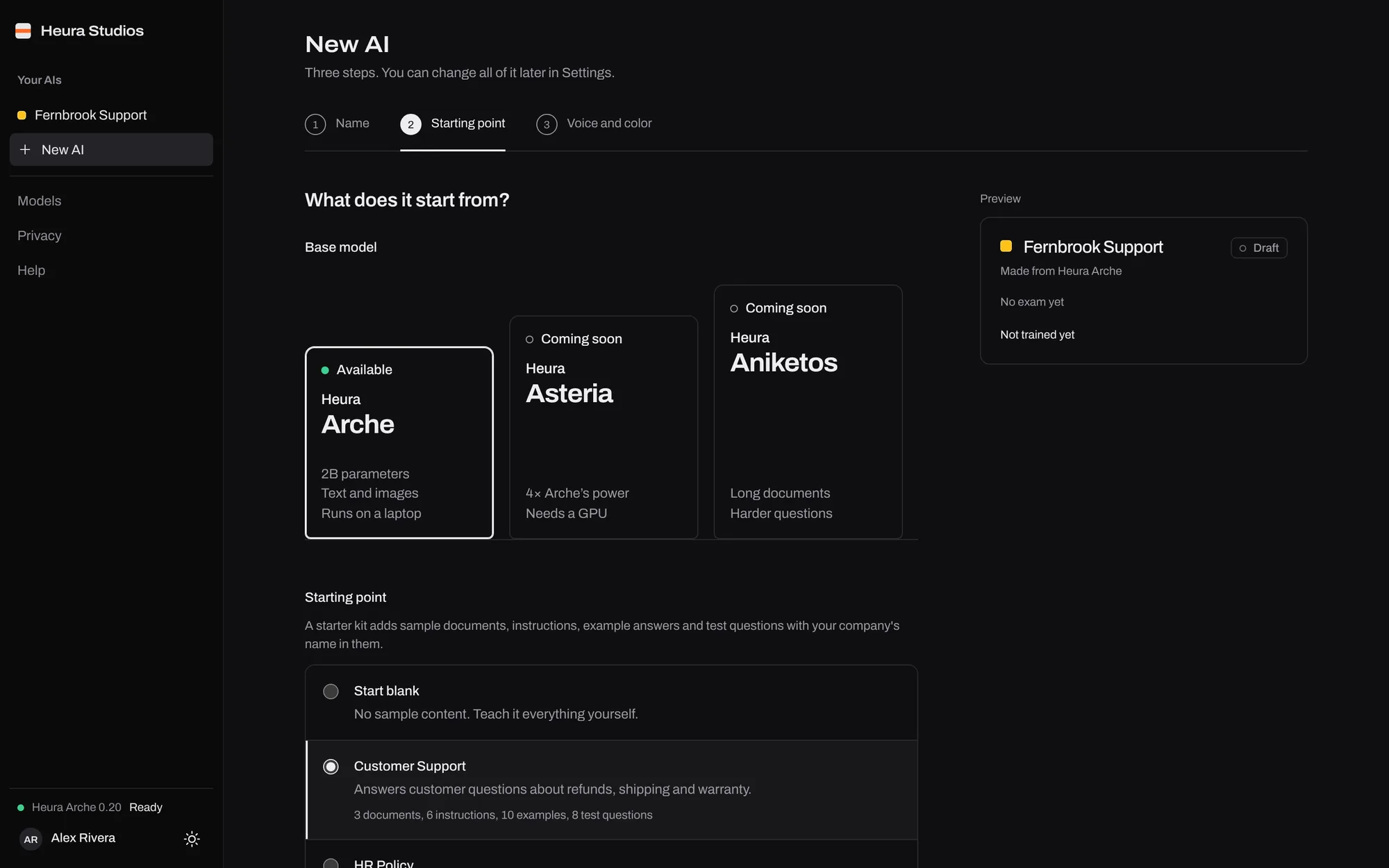The height and width of the screenshot is (868, 1389).
Task: Click the "Not trained yet" preview text
Action: click(x=1037, y=335)
